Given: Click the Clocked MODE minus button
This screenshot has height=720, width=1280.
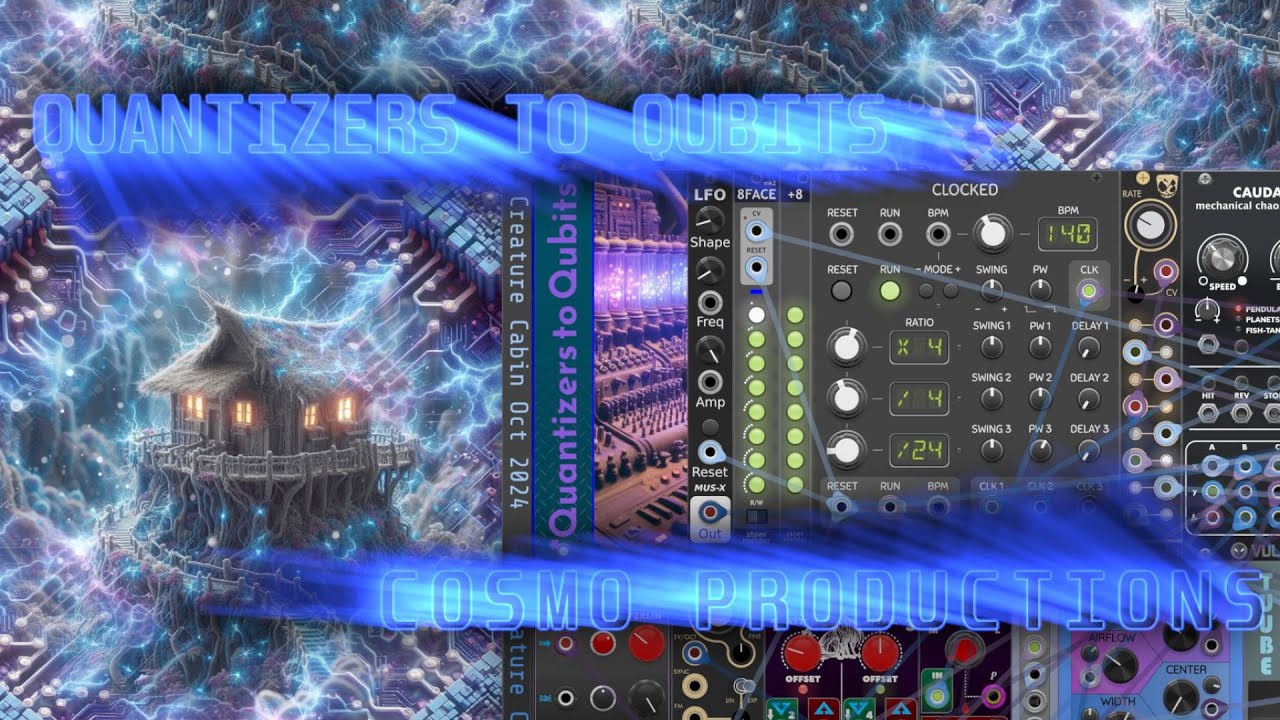Looking at the screenshot, I should pyautogui.click(x=927, y=291).
